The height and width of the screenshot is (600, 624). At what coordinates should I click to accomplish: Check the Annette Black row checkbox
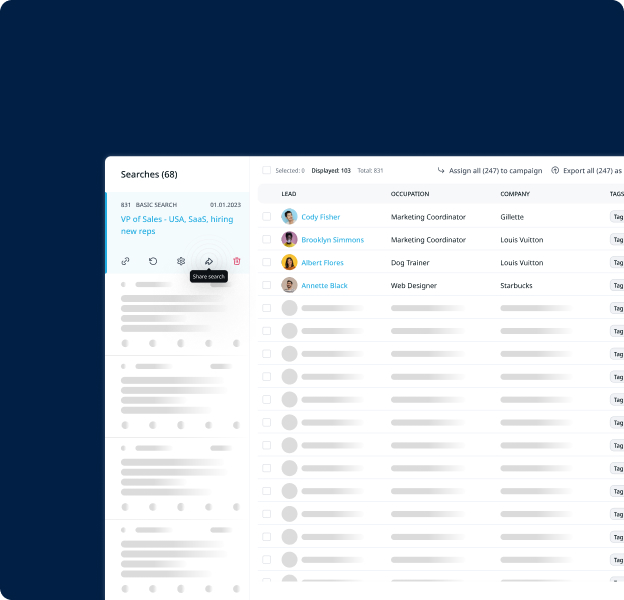tap(267, 285)
